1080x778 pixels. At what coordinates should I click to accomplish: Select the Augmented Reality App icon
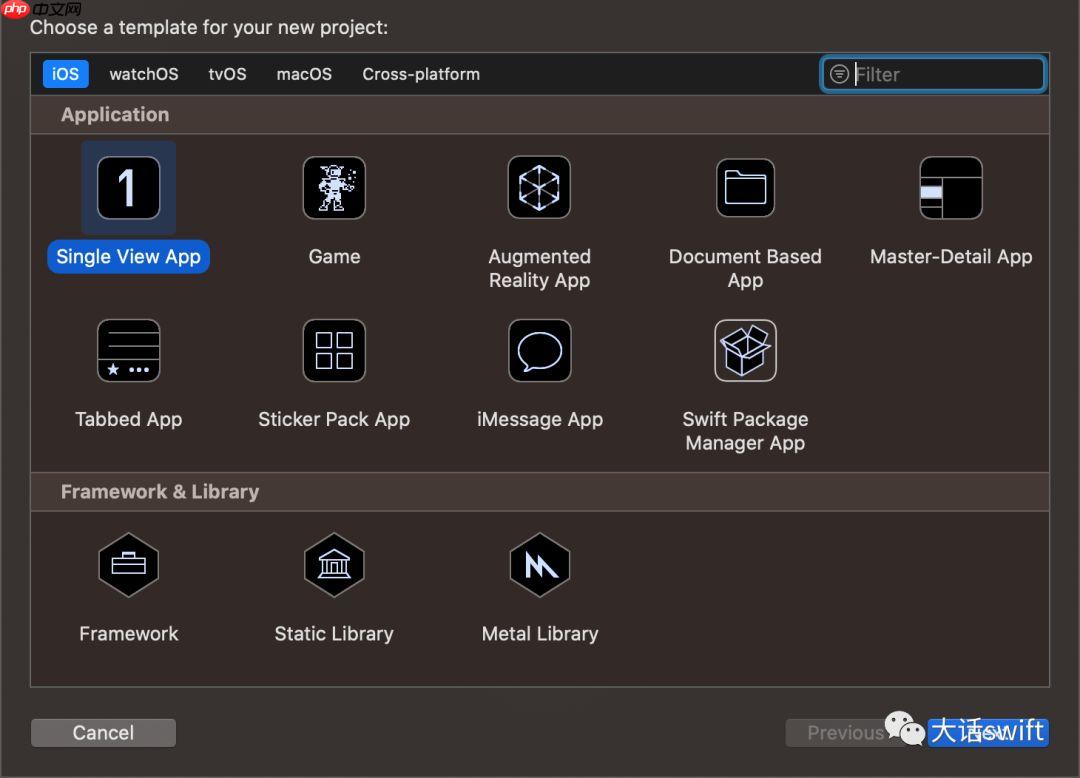(539, 188)
